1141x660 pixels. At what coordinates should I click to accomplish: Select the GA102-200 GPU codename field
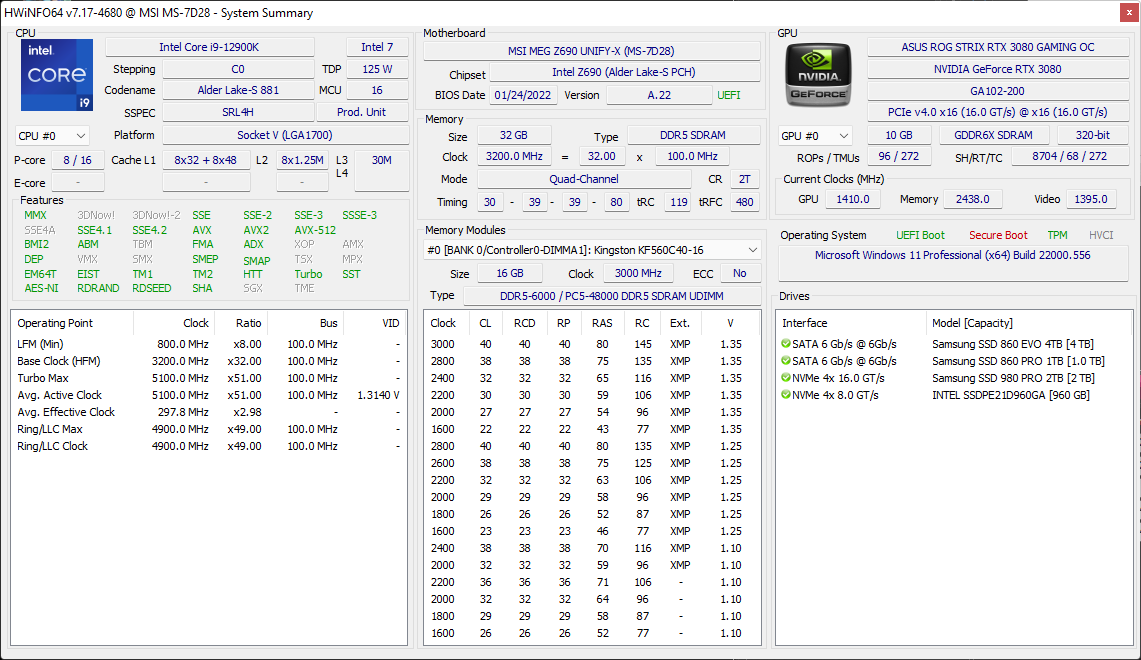coord(998,91)
